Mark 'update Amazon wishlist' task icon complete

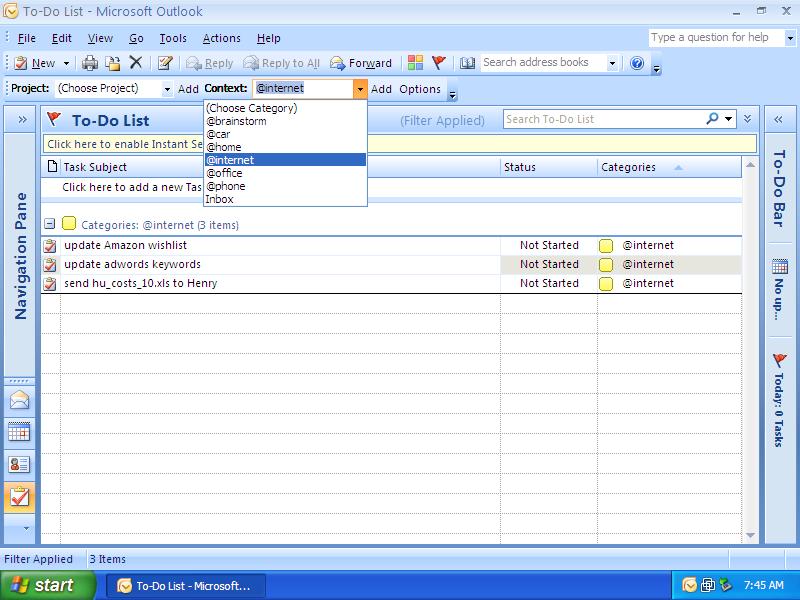click(x=50, y=246)
